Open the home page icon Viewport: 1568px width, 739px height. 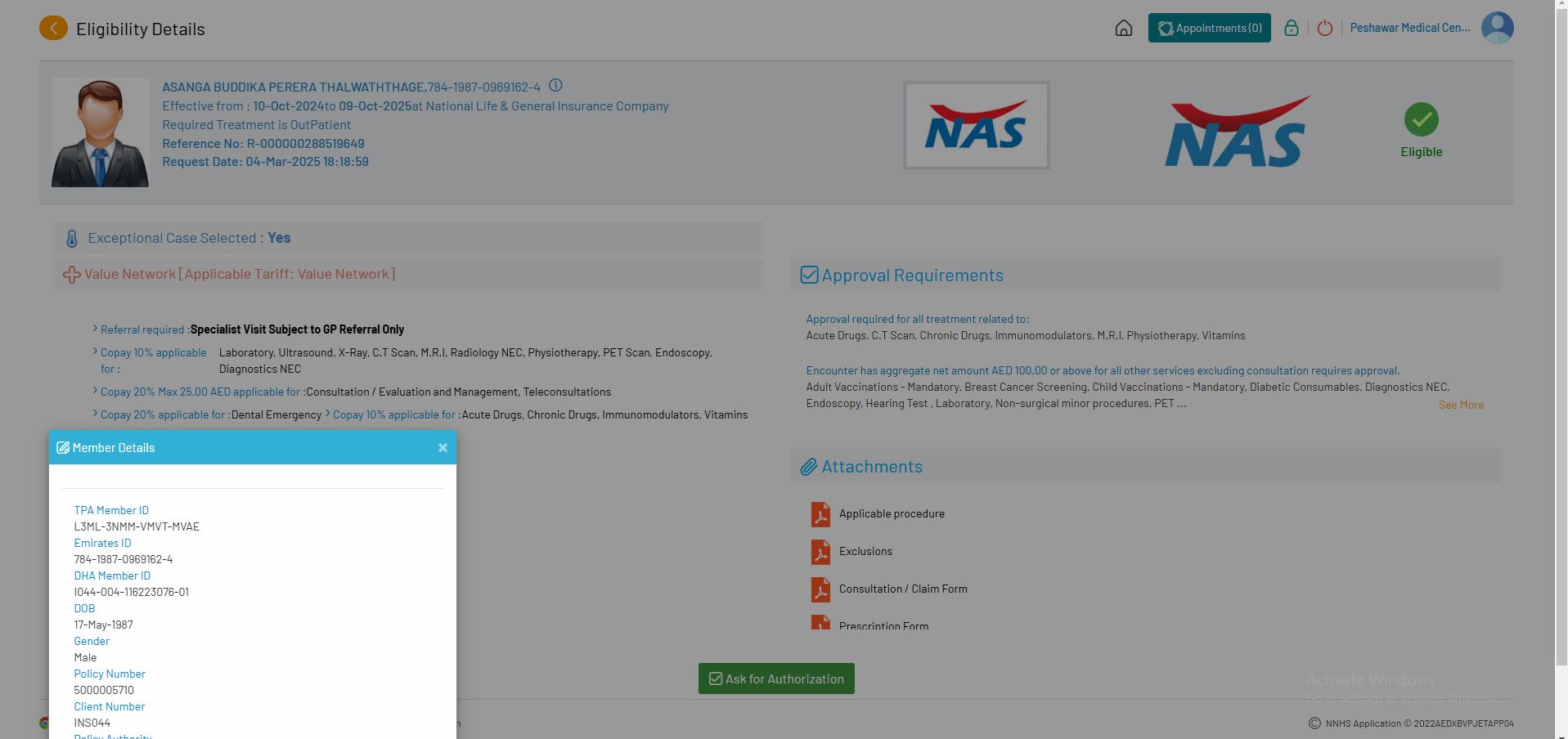tap(1124, 29)
